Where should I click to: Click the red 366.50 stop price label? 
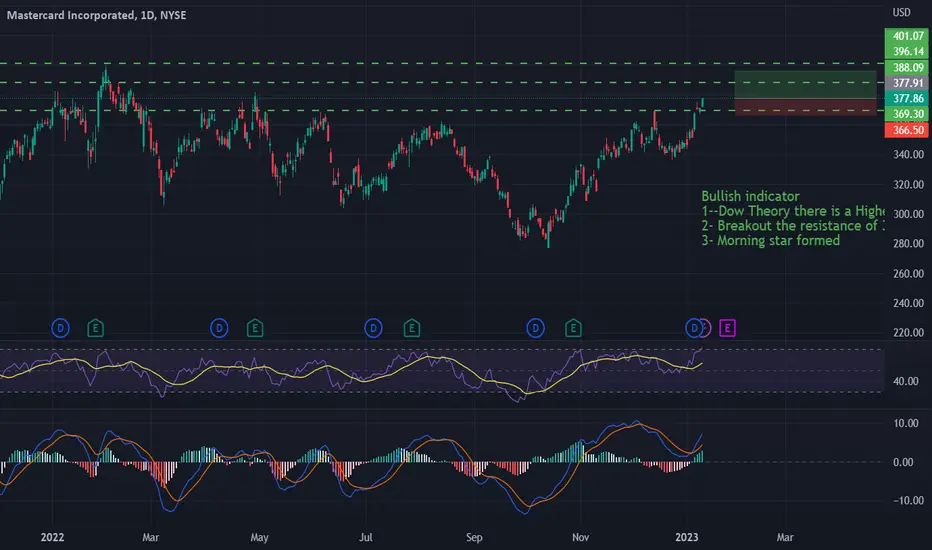click(x=907, y=130)
